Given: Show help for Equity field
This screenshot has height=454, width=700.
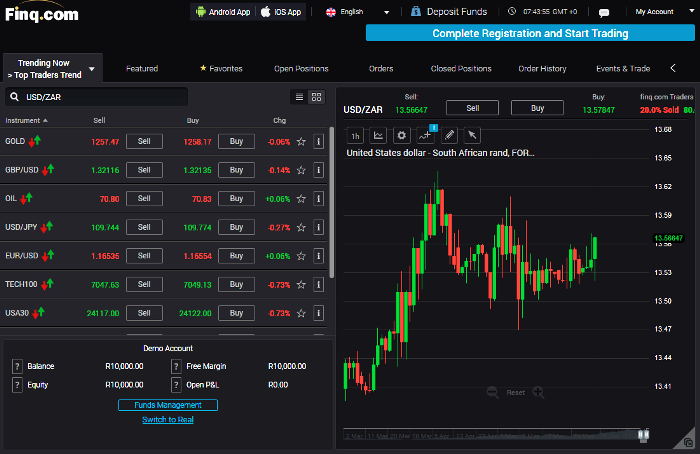Looking at the screenshot, I should point(17,385).
